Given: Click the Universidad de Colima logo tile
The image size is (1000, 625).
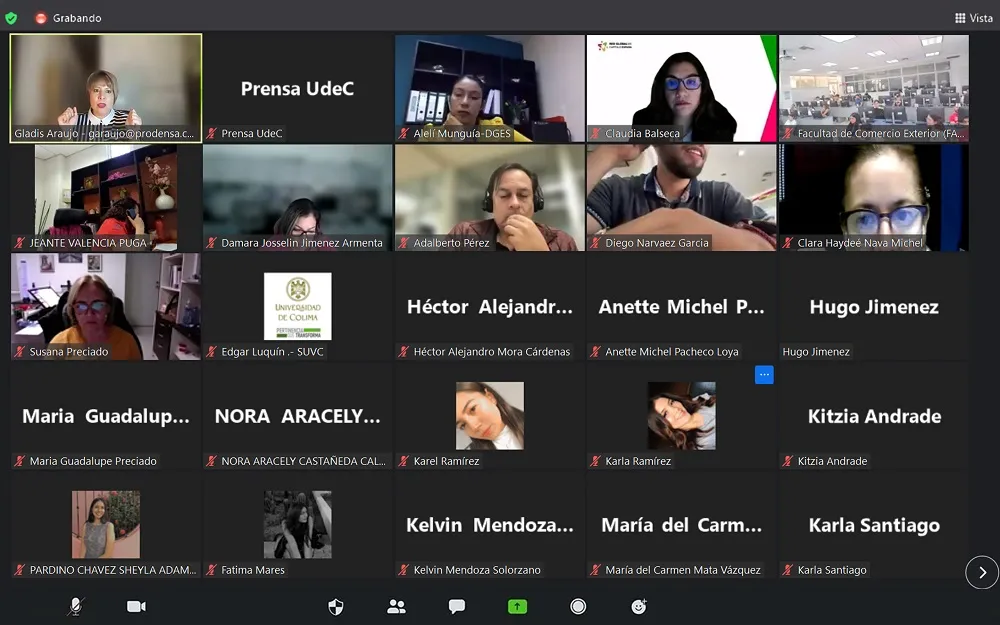Looking at the screenshot, I should coord(297,306).
